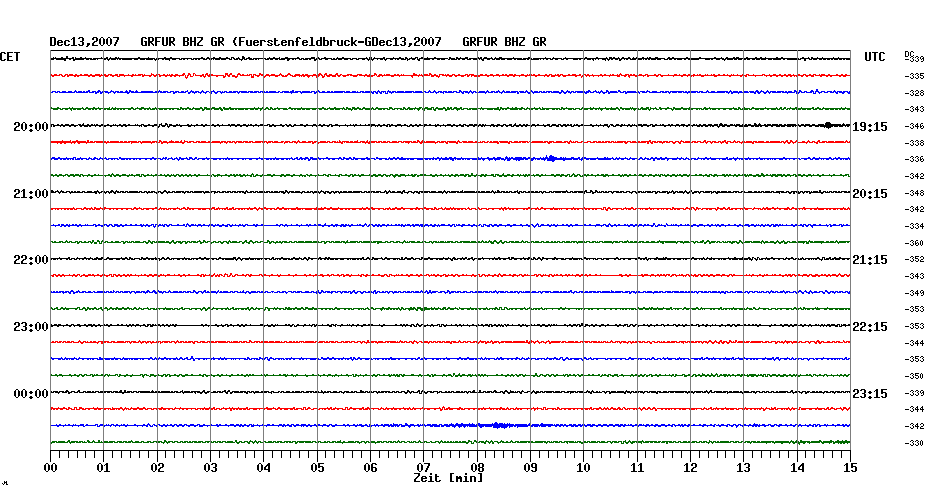Select minute 13 on the time axis
Viewport: 930px width, 494px height.
coord(744,467)
